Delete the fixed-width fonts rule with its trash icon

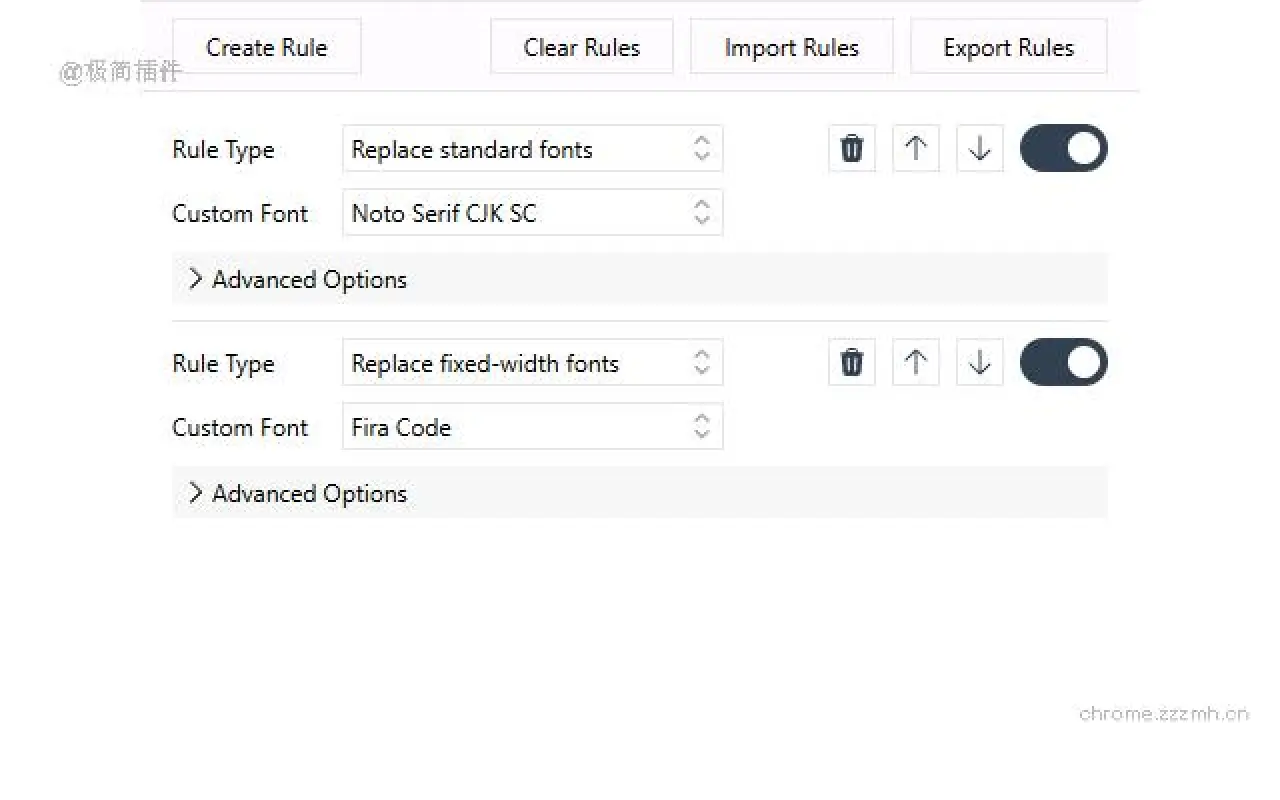[851, 362]
